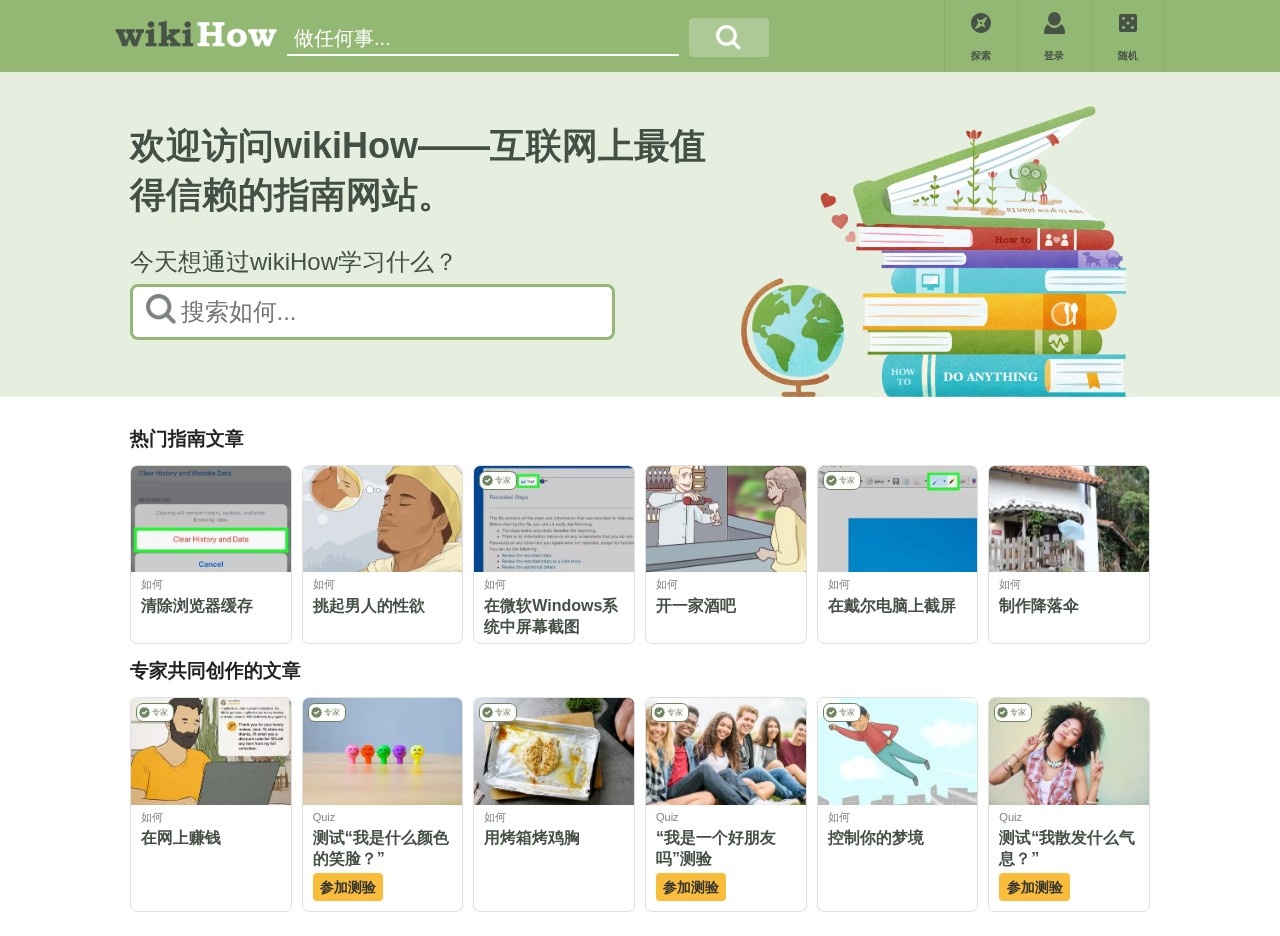This screenshot has height=936, width=1280.
Task: Click the 用烤箱烤鸡胸 article thumbnail
Action: pyautogui.click(x=554, y=751)
